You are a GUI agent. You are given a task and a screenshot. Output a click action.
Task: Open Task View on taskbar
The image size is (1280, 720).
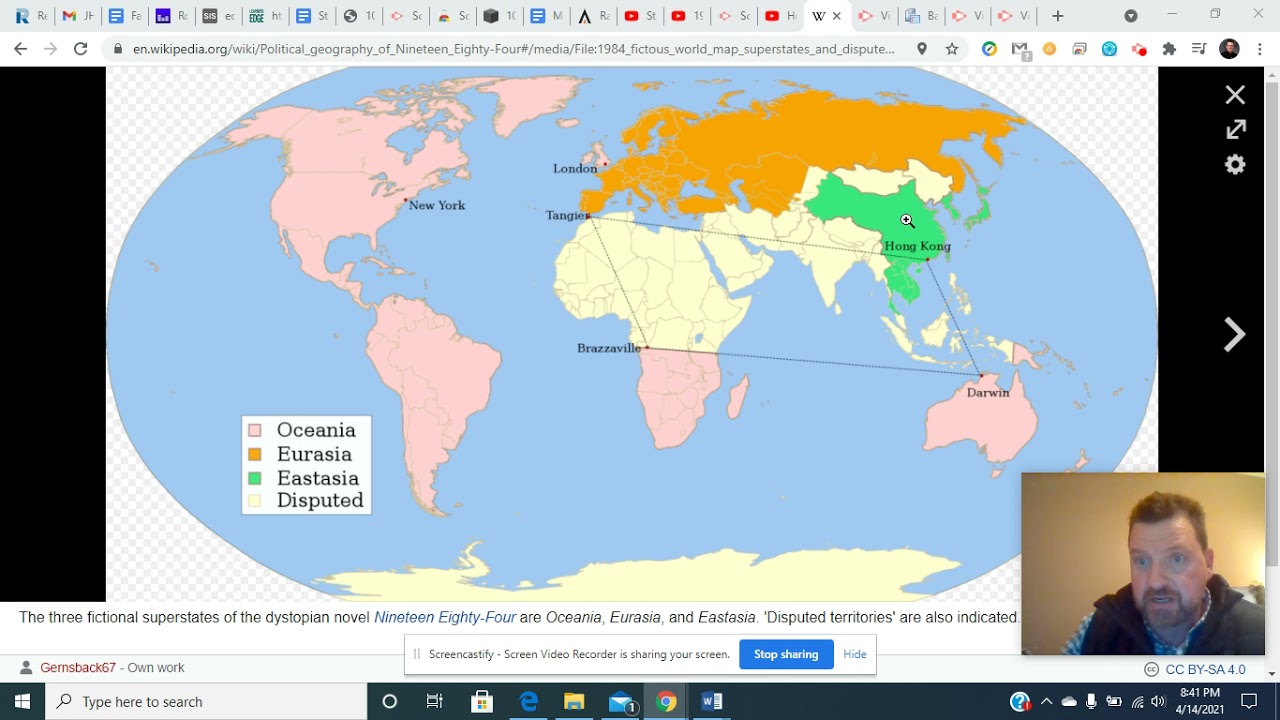coord(435,701)
